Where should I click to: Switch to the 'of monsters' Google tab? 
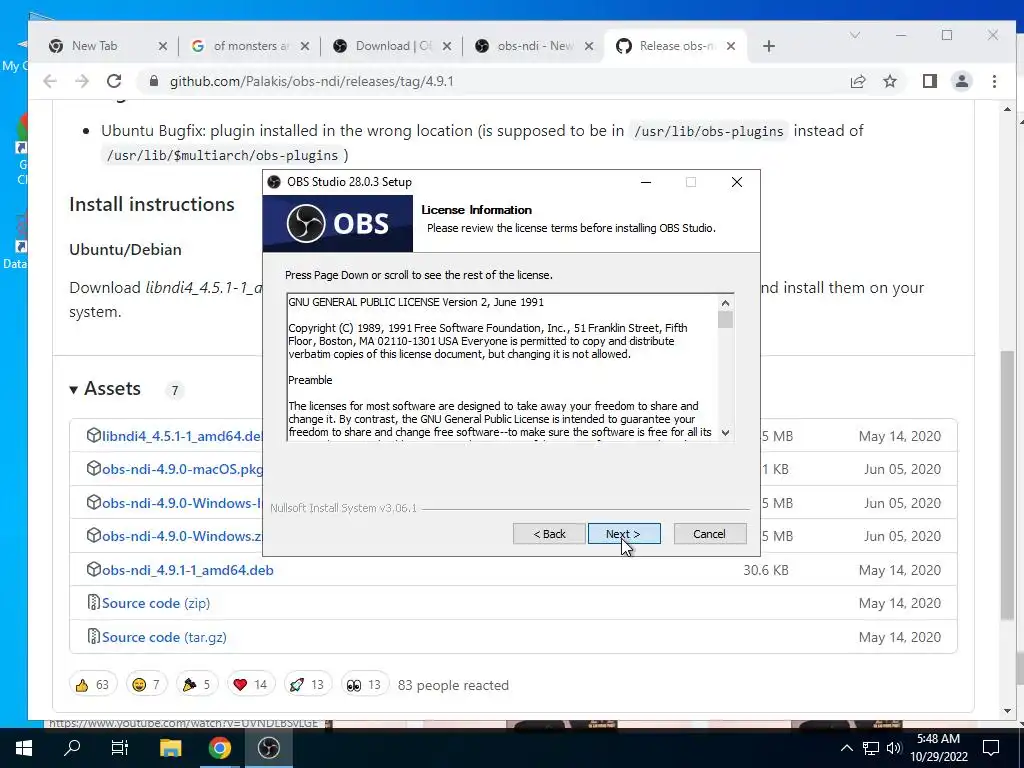tap(251, 46)
